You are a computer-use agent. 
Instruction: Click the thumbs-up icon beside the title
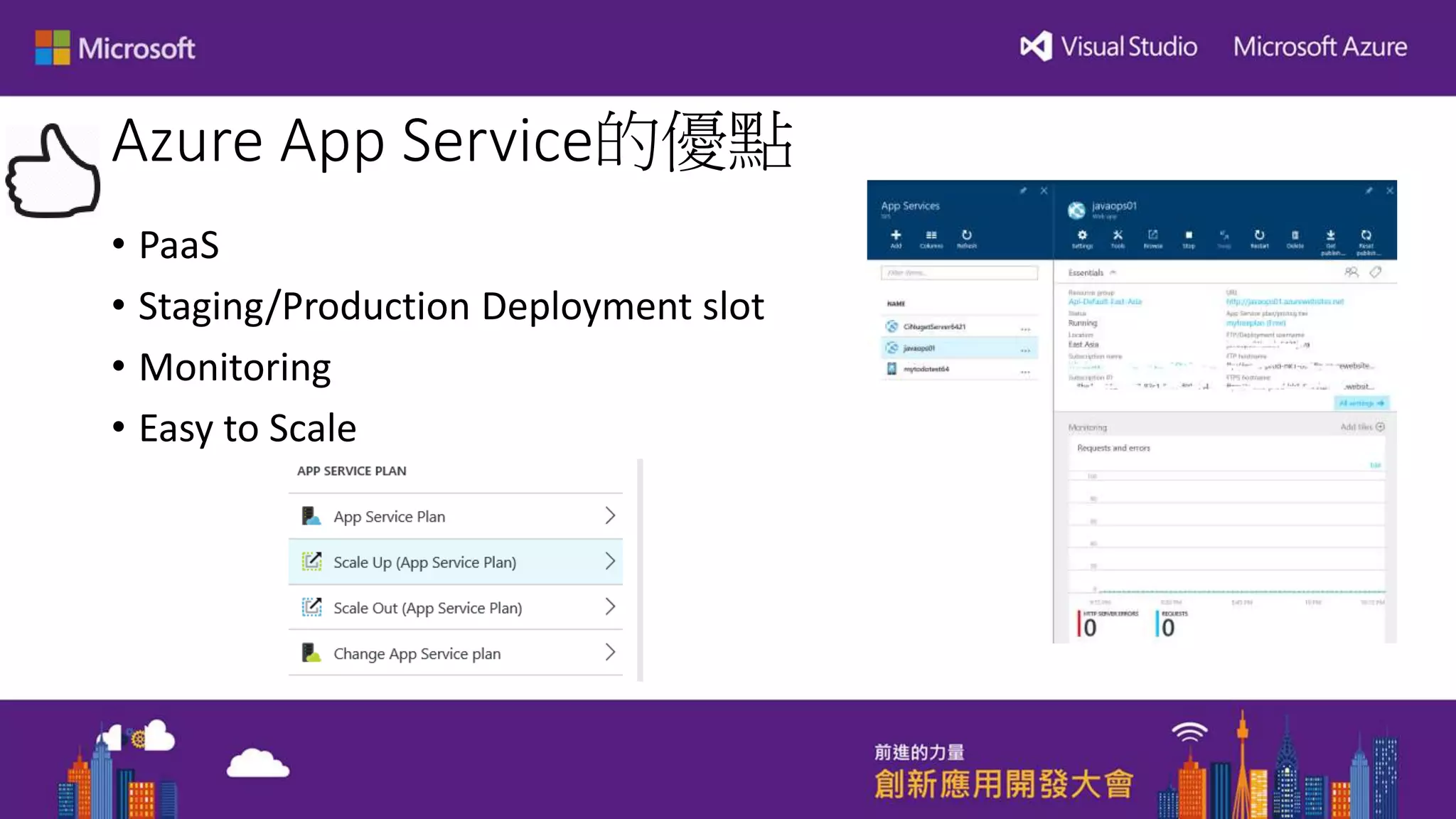tap(53, 171)
